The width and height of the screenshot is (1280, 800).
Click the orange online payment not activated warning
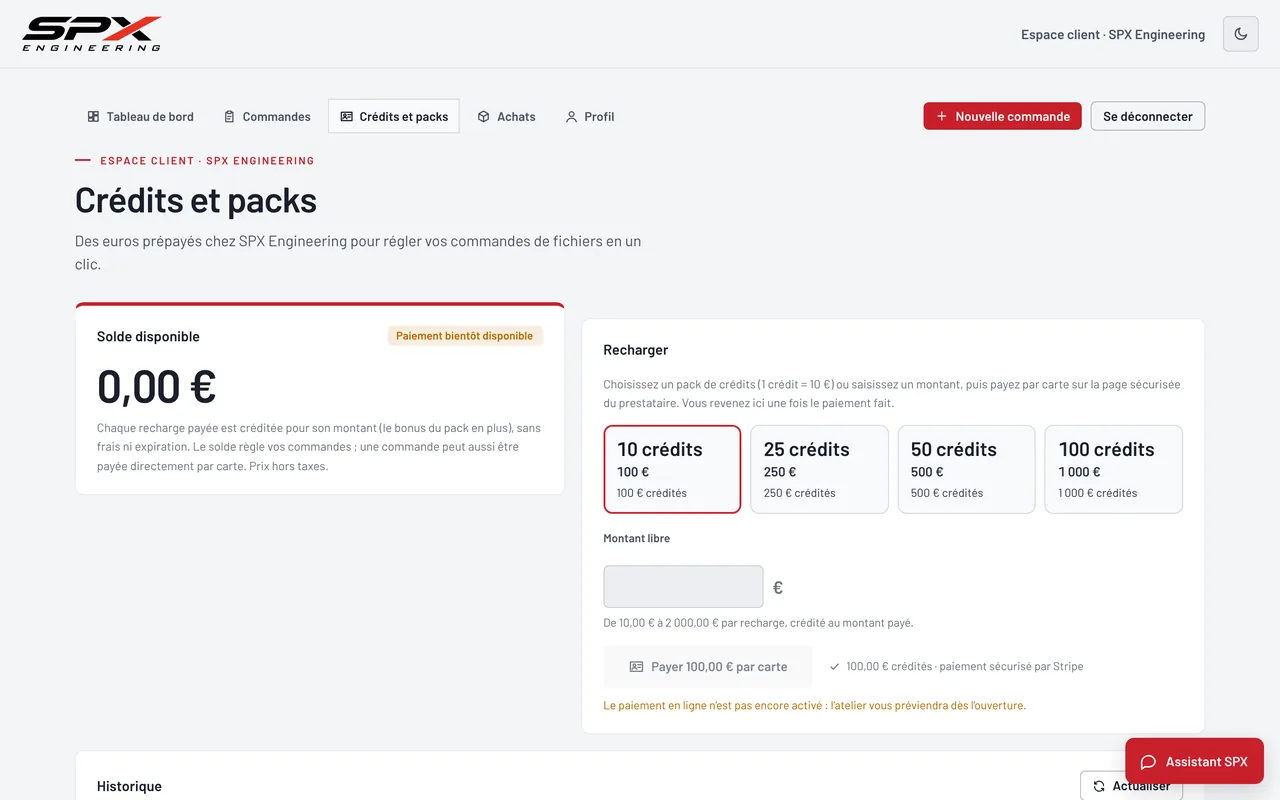tap(815, 706)
